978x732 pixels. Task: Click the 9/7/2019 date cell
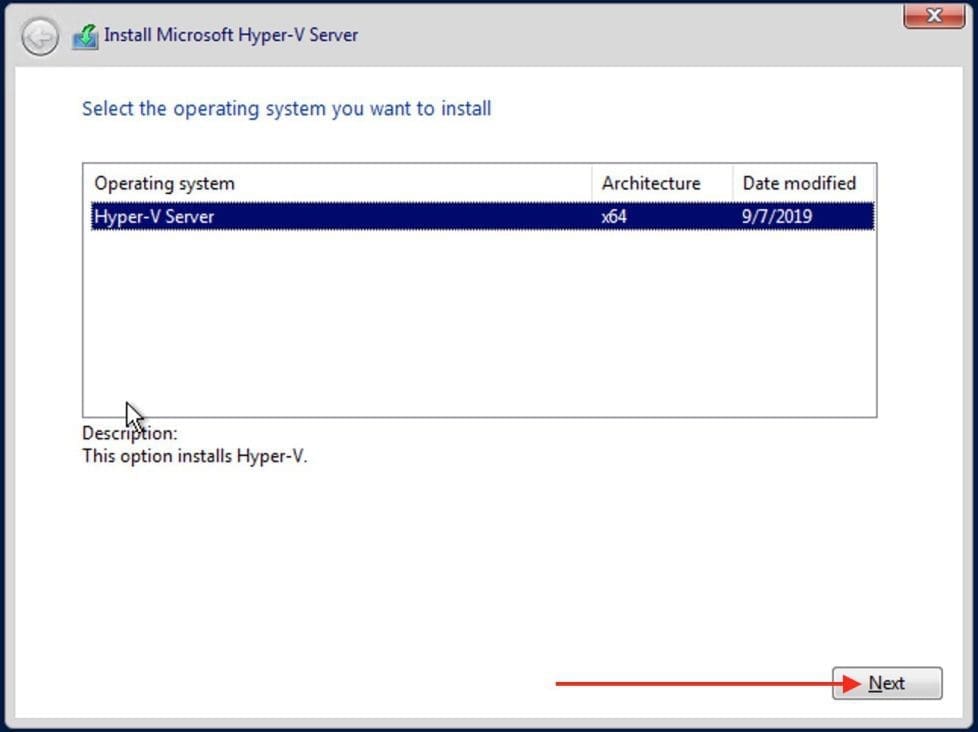point(777,216)
